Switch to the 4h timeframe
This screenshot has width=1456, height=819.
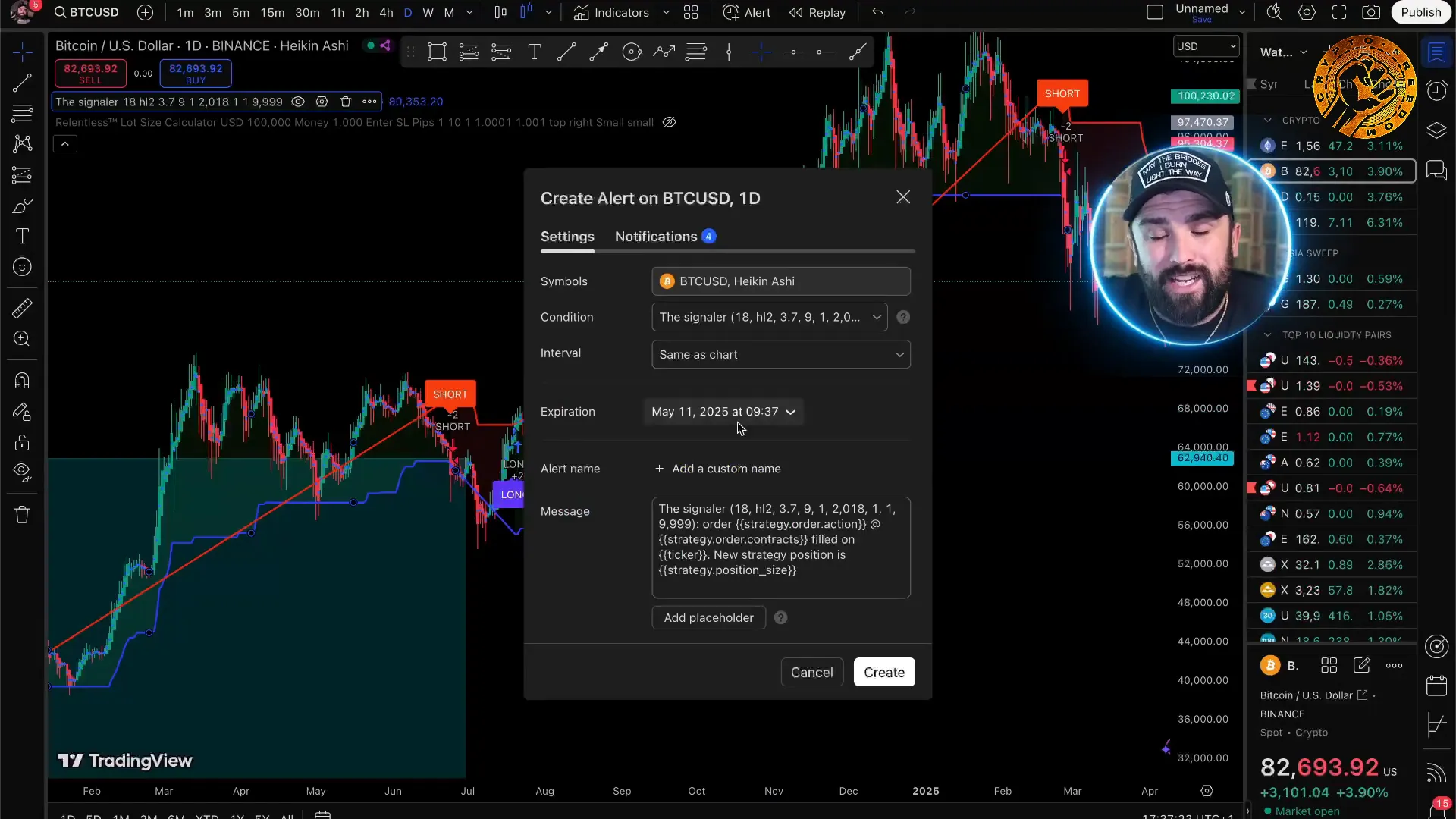[386, 12]
